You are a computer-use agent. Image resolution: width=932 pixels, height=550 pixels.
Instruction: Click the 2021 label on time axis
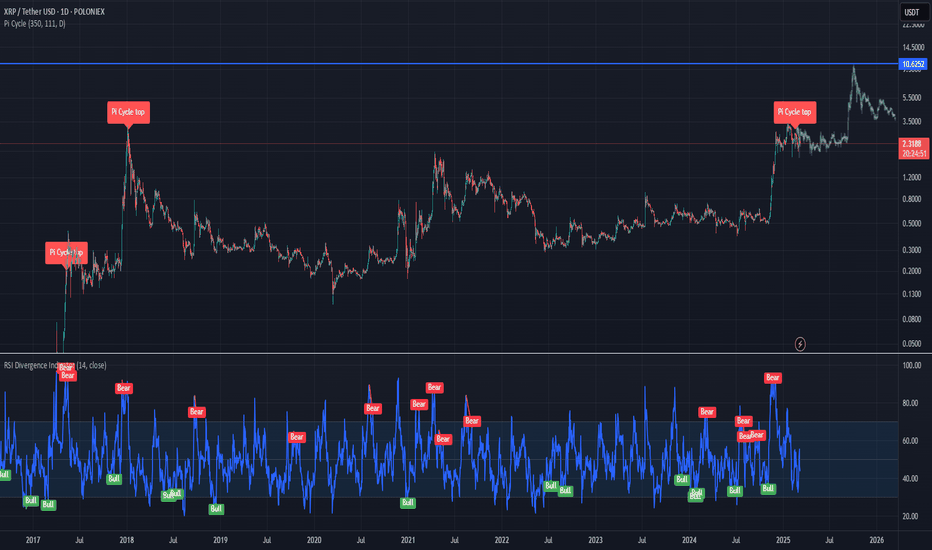(408, 540)
